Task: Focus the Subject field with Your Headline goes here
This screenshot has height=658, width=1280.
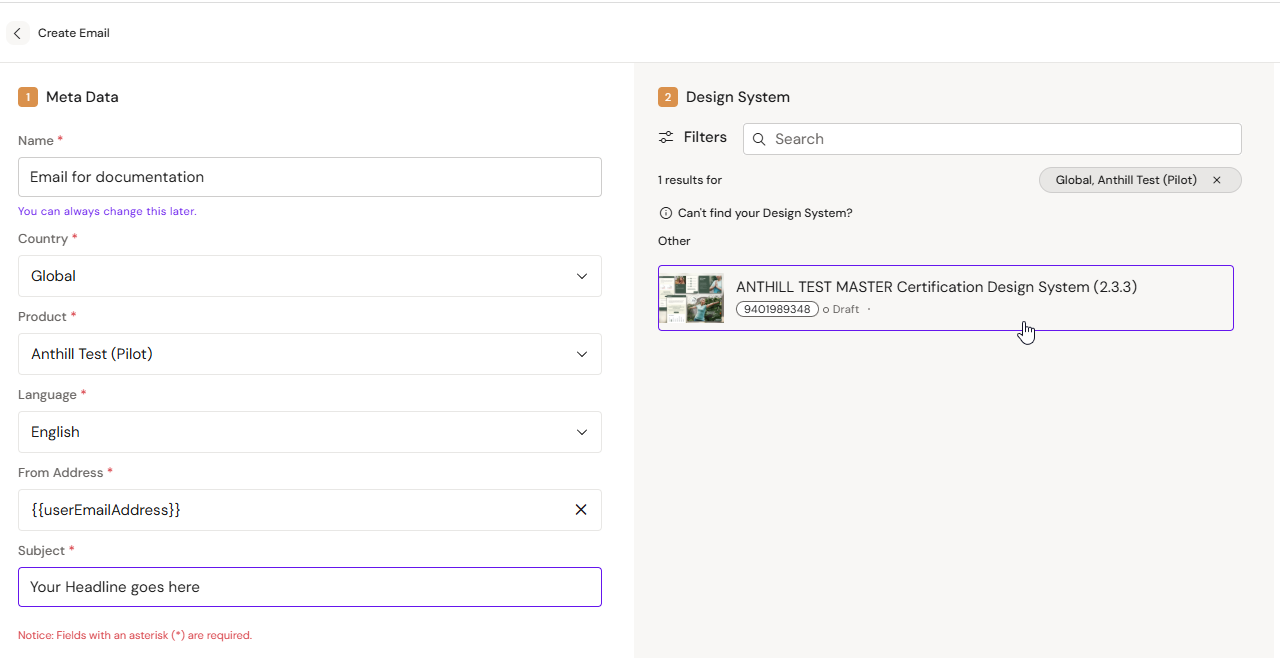Action: tap(310, 587)
